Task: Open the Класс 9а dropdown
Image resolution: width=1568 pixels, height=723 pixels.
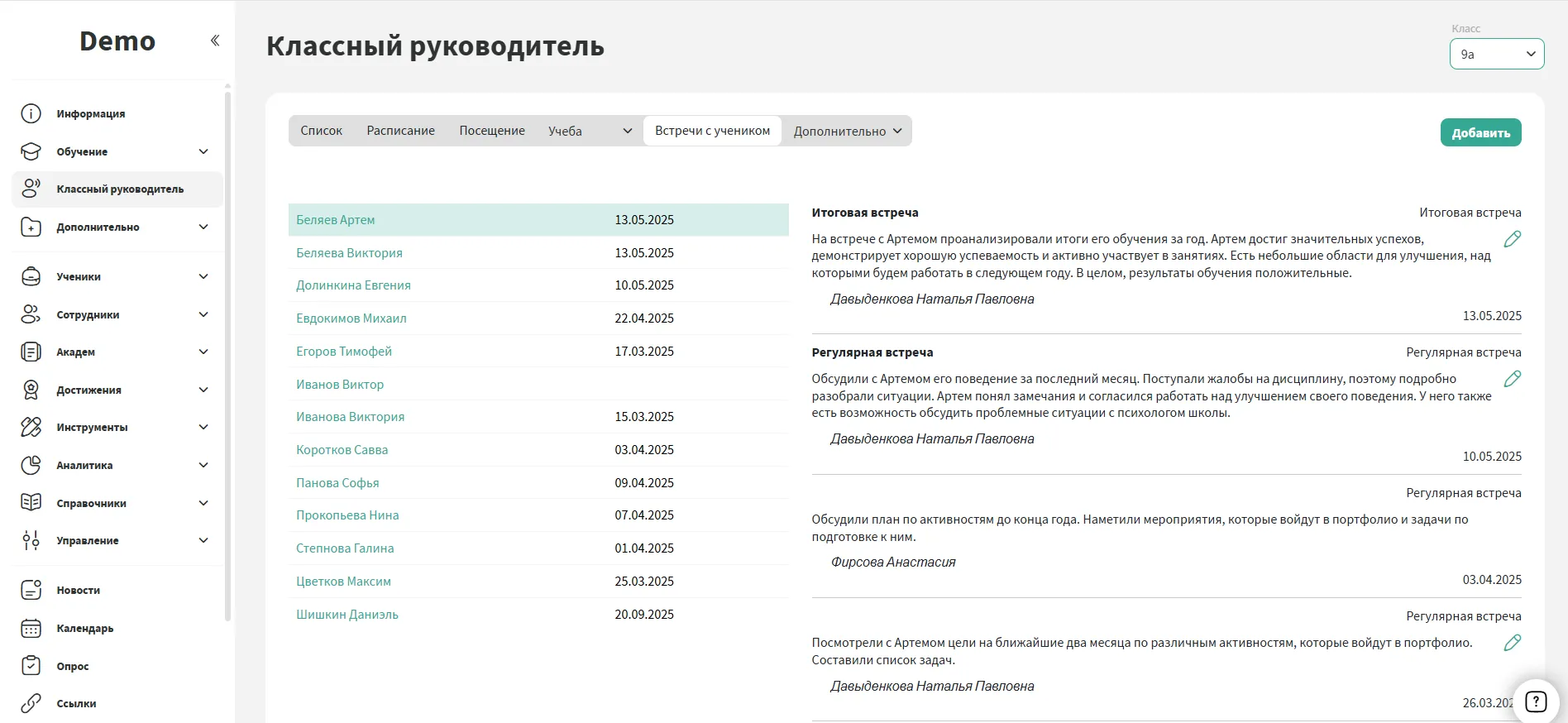Action: [x=1496, y=54]
